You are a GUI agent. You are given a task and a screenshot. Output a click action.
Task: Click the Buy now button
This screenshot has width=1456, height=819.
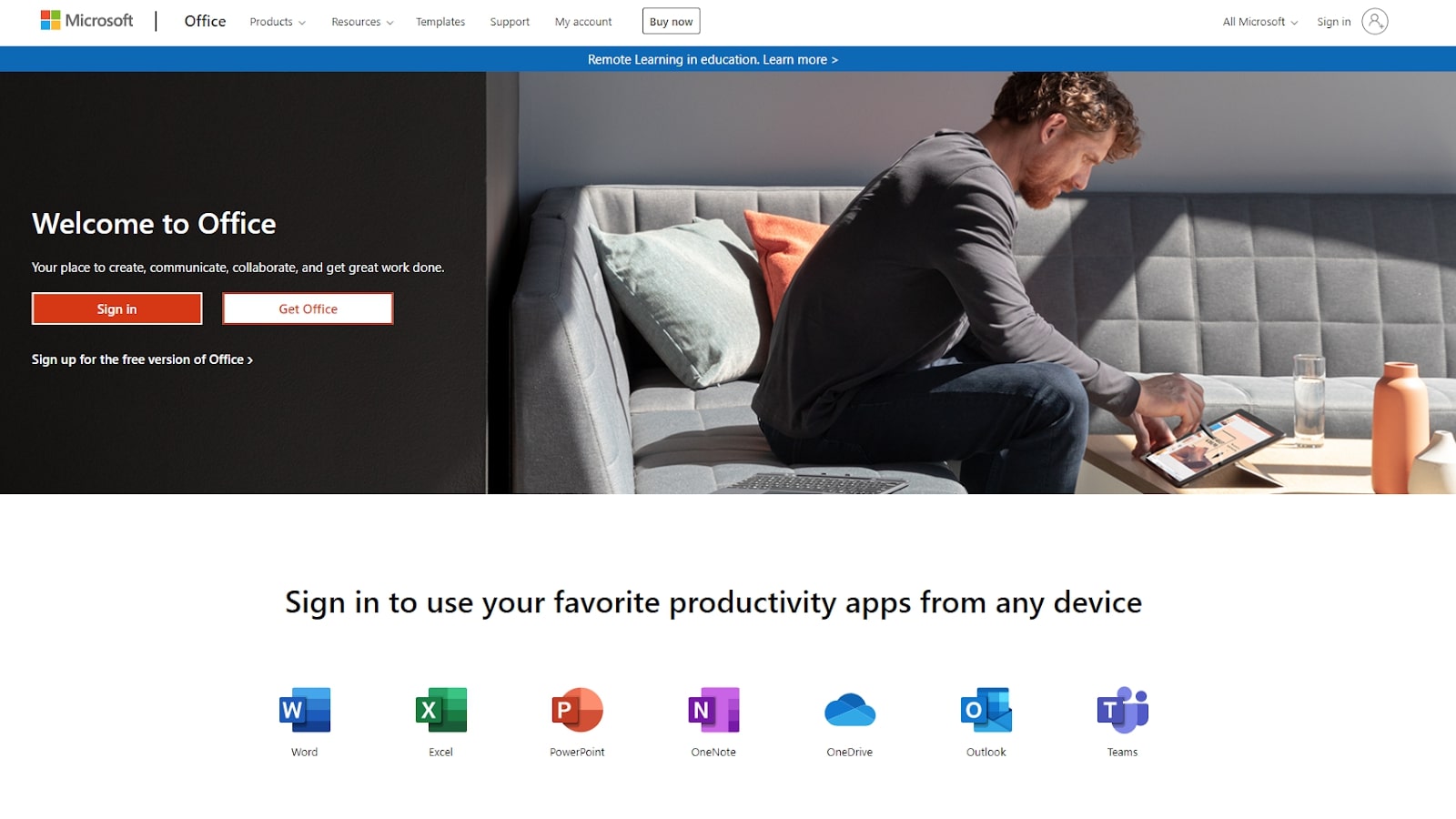tap(672, 21)
